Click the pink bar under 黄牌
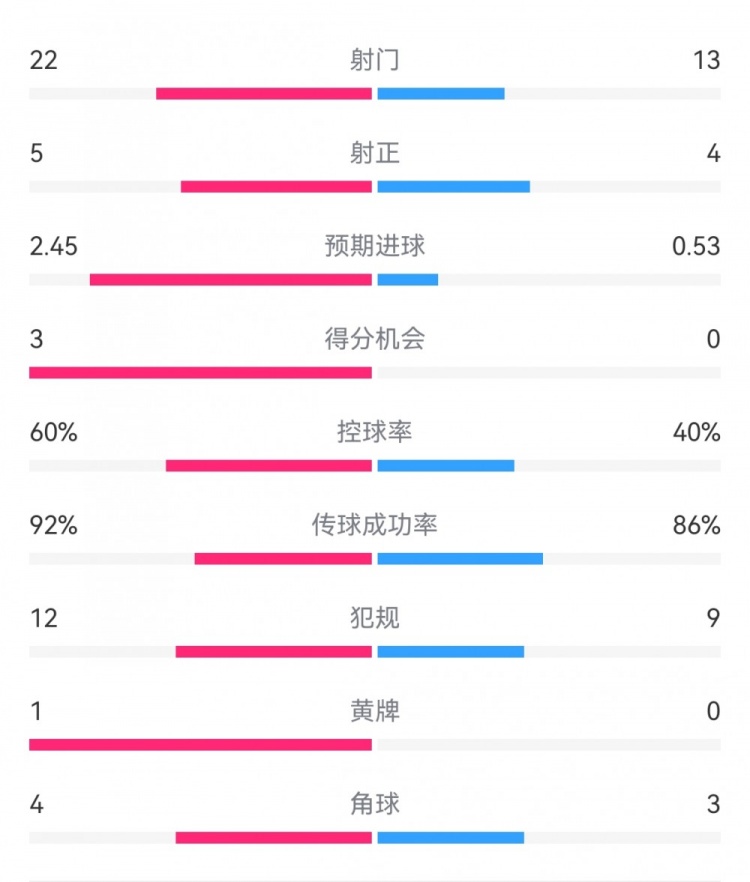 click(x=200, y=745)
